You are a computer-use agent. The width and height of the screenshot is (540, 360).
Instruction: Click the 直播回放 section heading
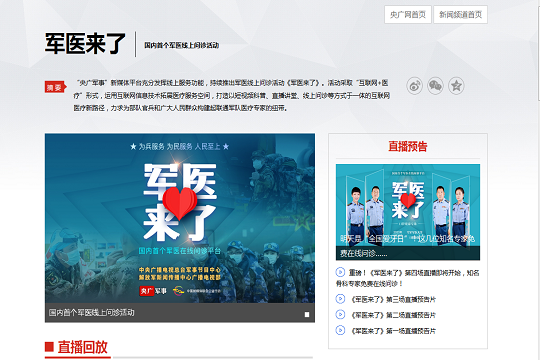(x=83, y=347)
